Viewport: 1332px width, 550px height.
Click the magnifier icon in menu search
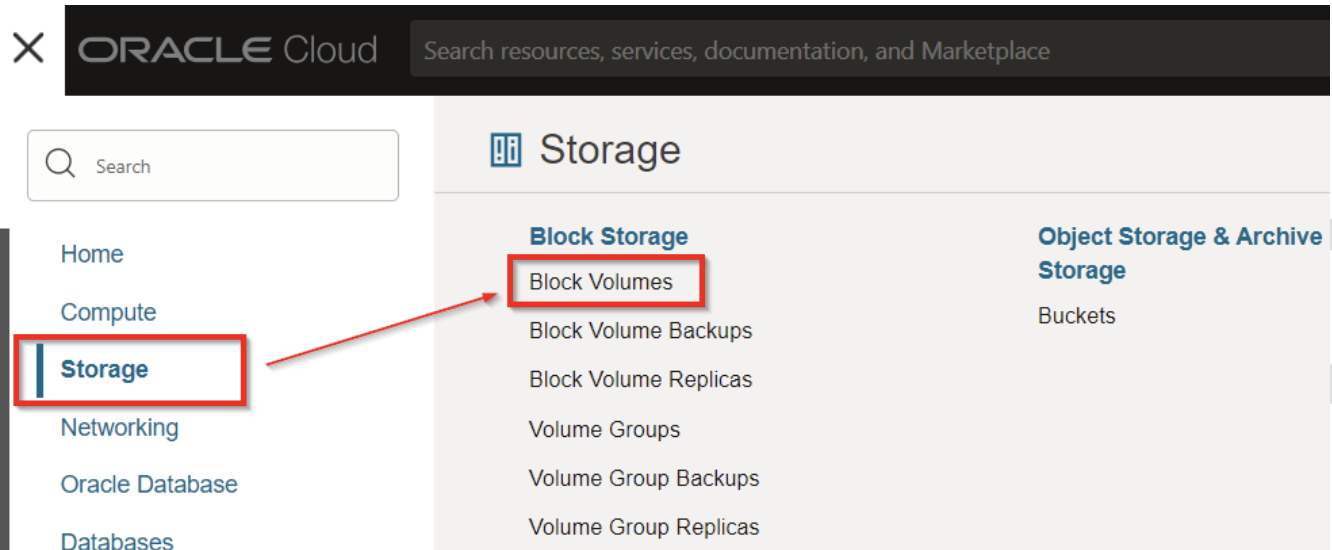pos(60,165)
